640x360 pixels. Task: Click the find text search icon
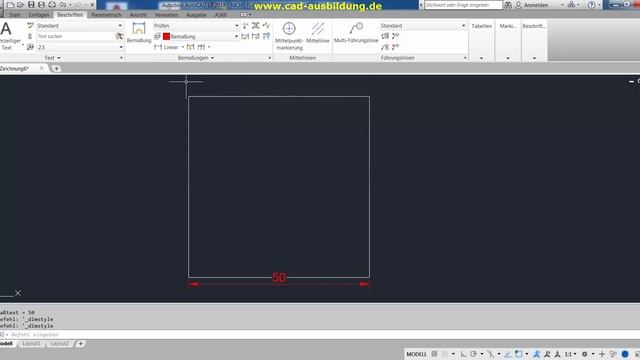point(119,36)
